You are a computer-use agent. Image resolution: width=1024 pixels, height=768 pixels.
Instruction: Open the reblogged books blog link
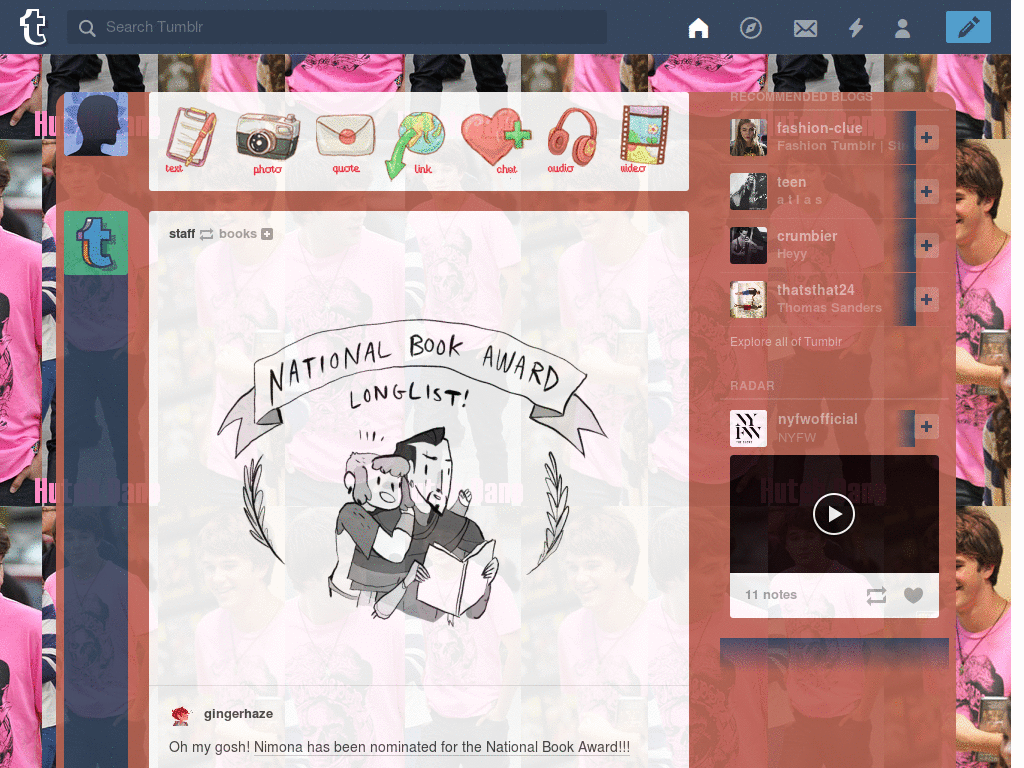click(x=238, y=234)
